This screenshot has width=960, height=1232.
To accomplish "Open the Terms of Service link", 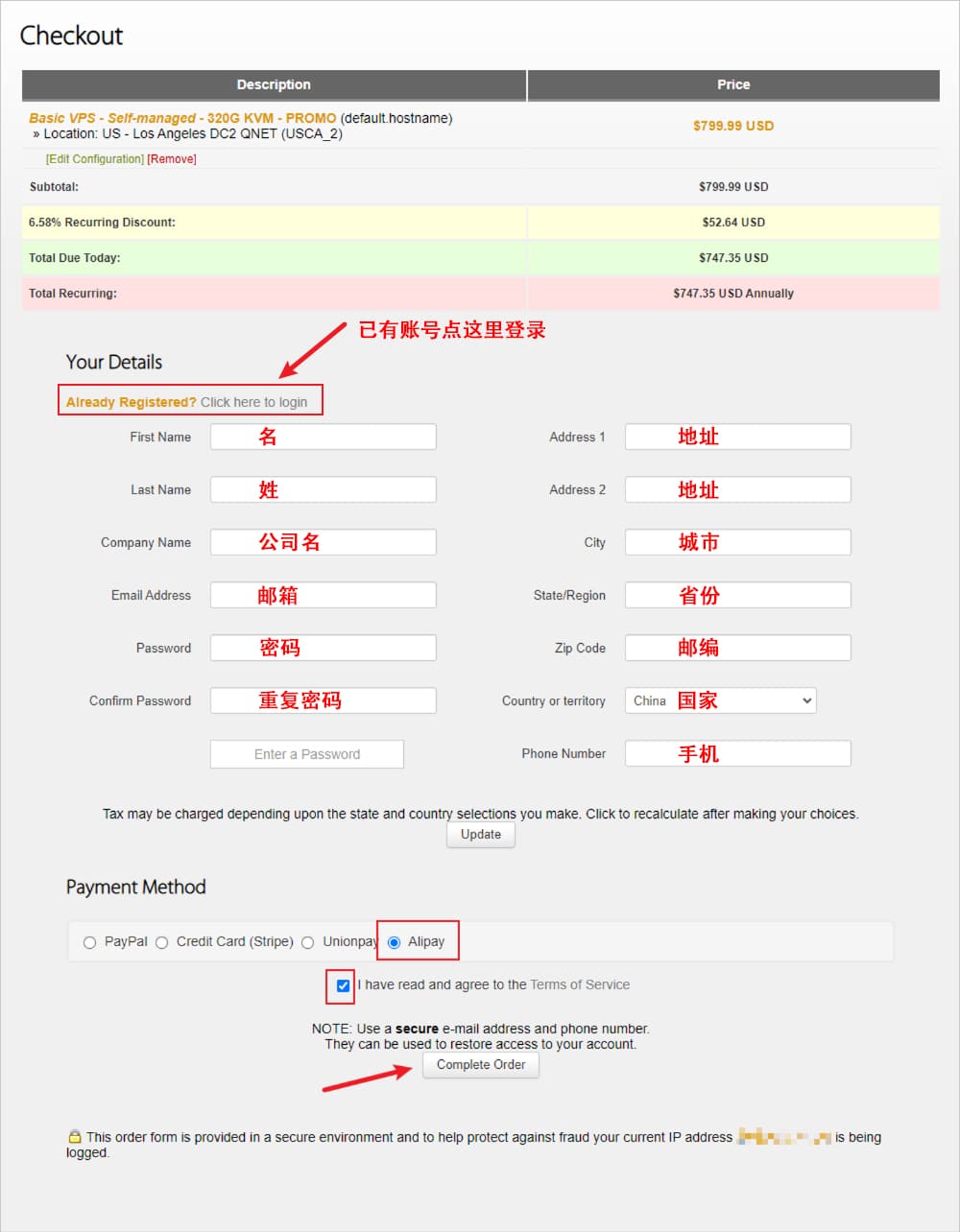I will click(580, 984).
